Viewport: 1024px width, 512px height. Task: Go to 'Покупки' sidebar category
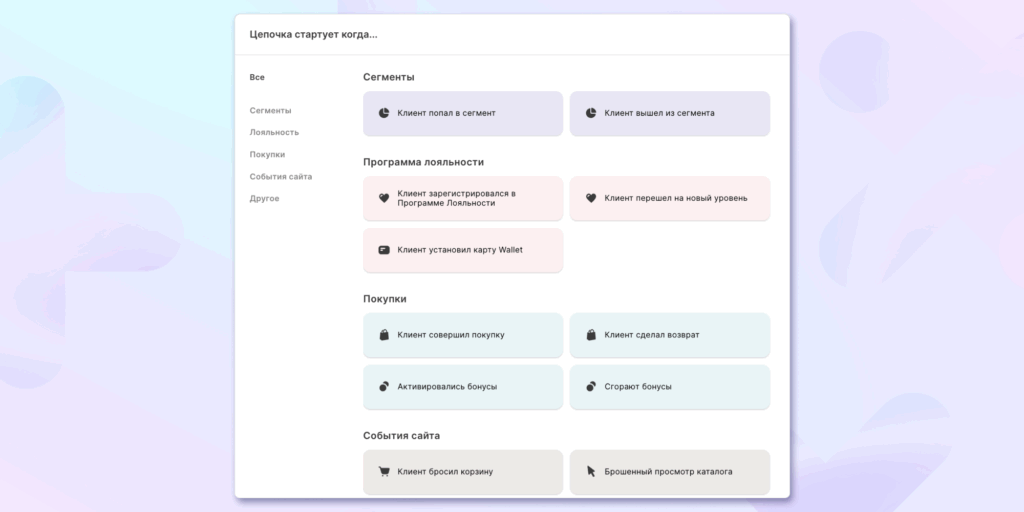(267, 154)
